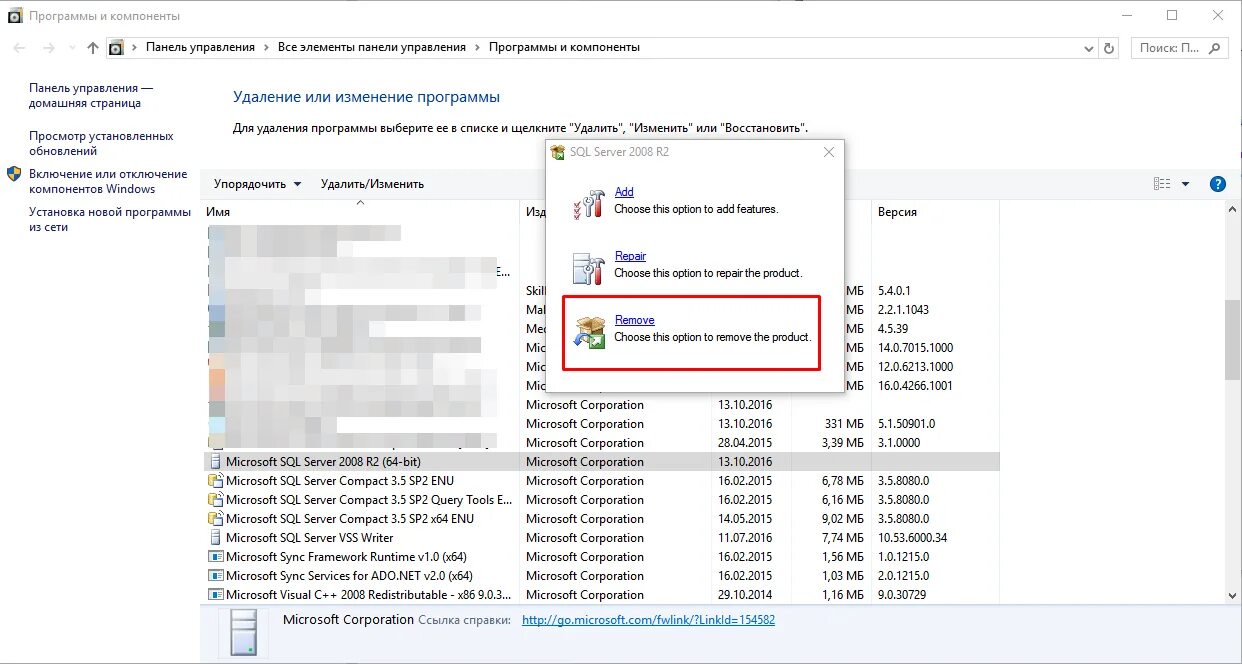Open the view options dropdown arrow
Viewport: 1242px width, 664px height.
1186,184
